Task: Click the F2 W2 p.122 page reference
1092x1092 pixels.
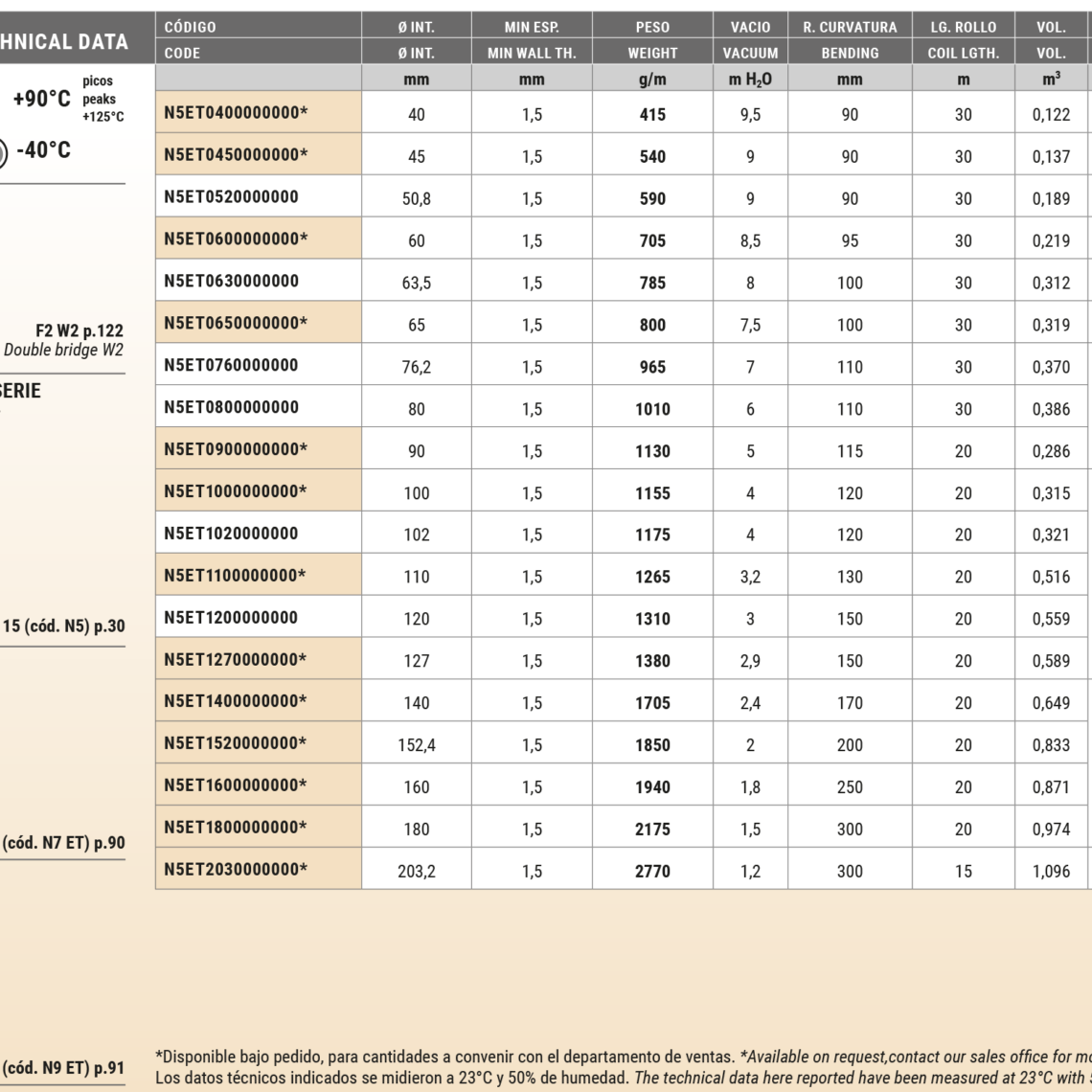Action: pyautogui.click(x=79, y=331)
